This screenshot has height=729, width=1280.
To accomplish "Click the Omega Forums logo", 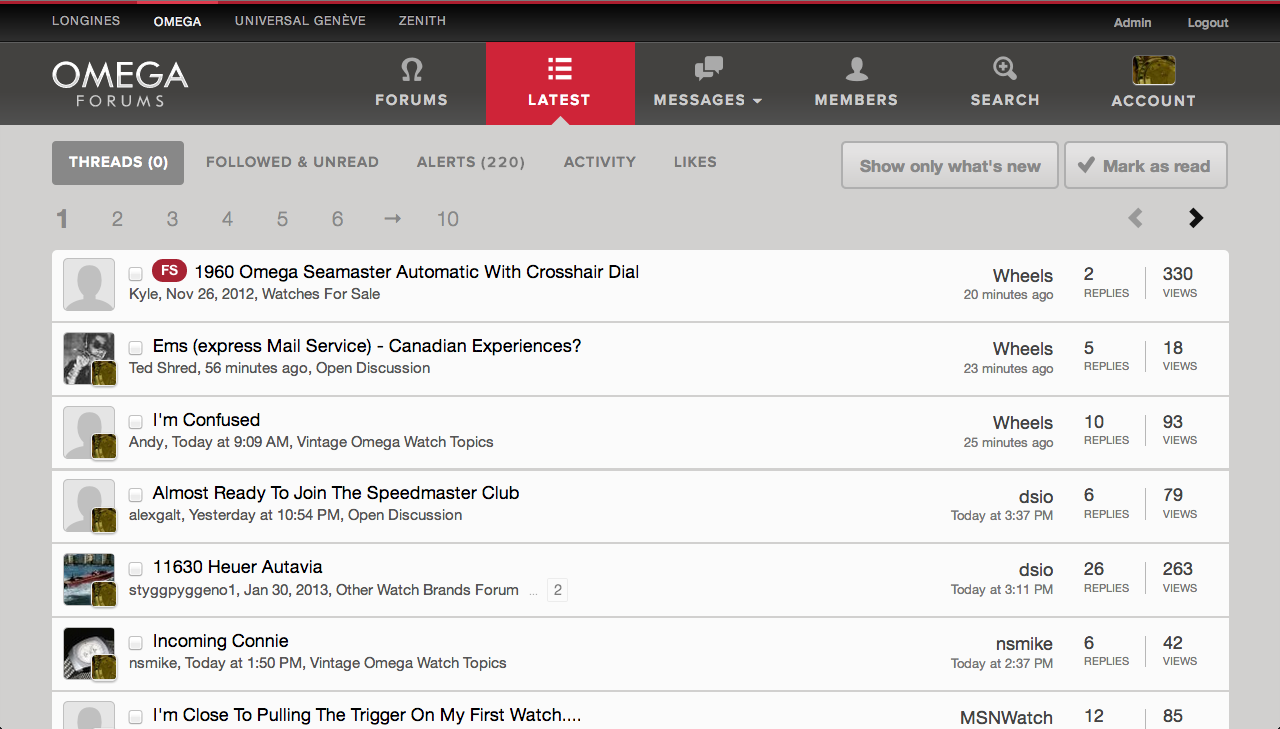I will (x=120, y=83).
